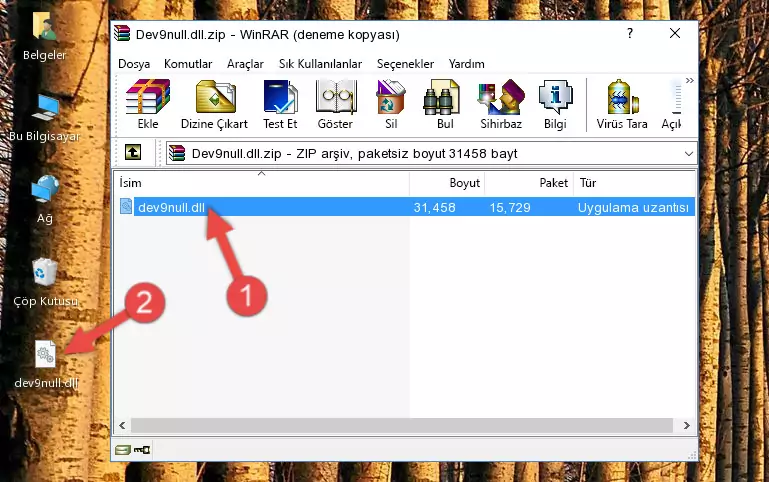Sort by Boyut column header
Viewport: 769px width, 482px height.
tap(447, 183)
